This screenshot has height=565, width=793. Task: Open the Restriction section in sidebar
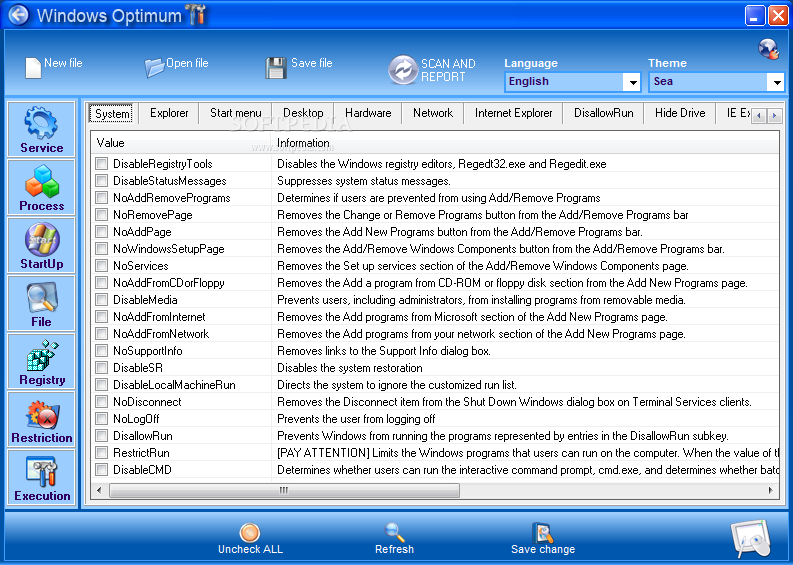[x=41, y=419]
